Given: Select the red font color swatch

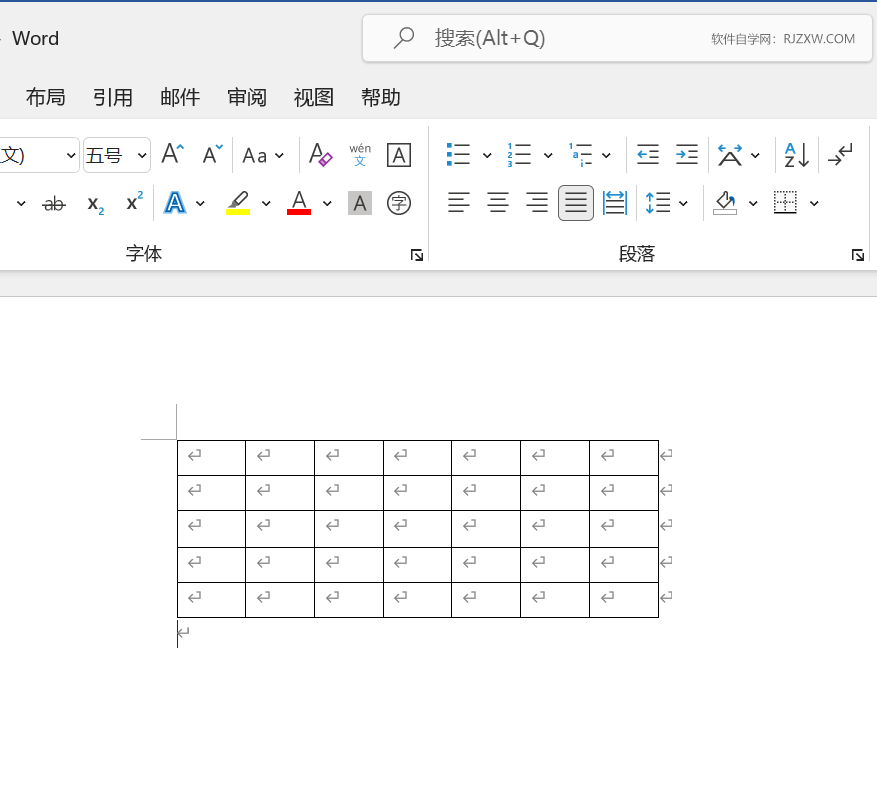Looking at the screenshot, I should click(x=297, y=203).
